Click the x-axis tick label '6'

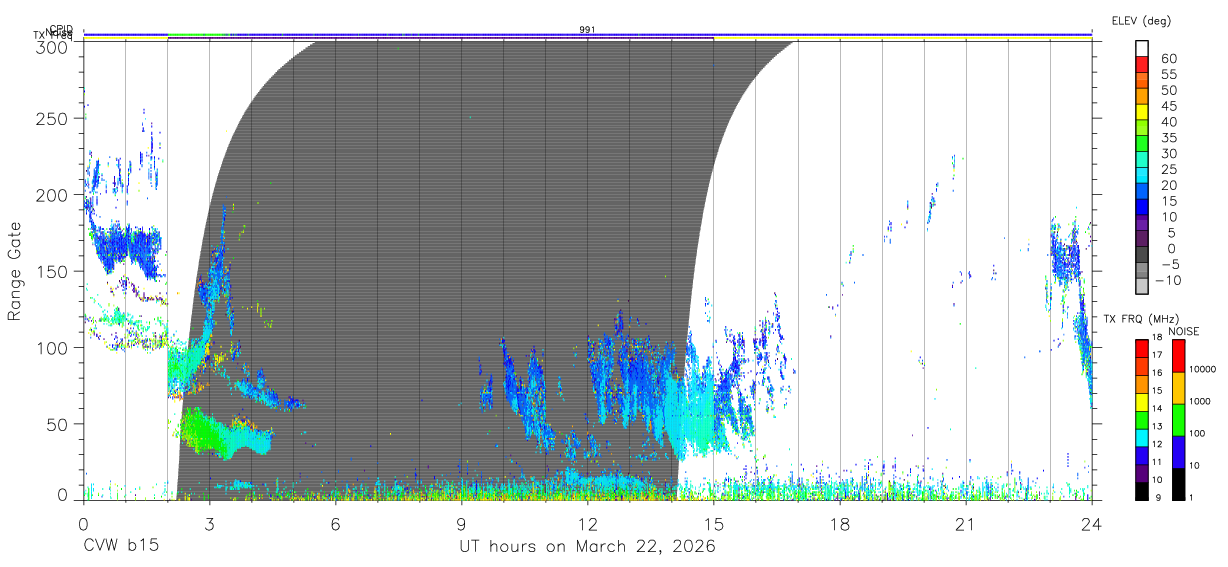tap(335, 524)
